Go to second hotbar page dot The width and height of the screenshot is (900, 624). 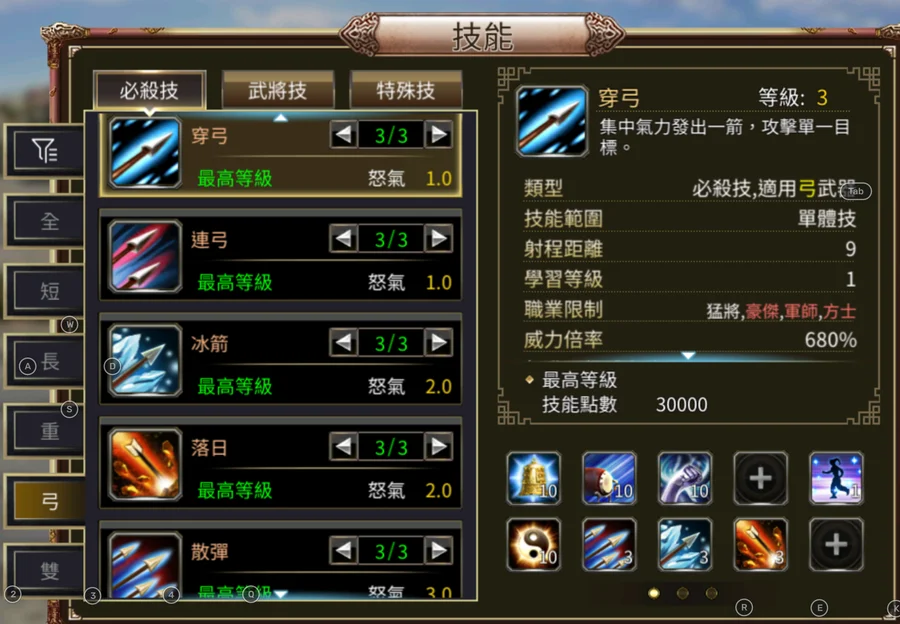(682, 593)
